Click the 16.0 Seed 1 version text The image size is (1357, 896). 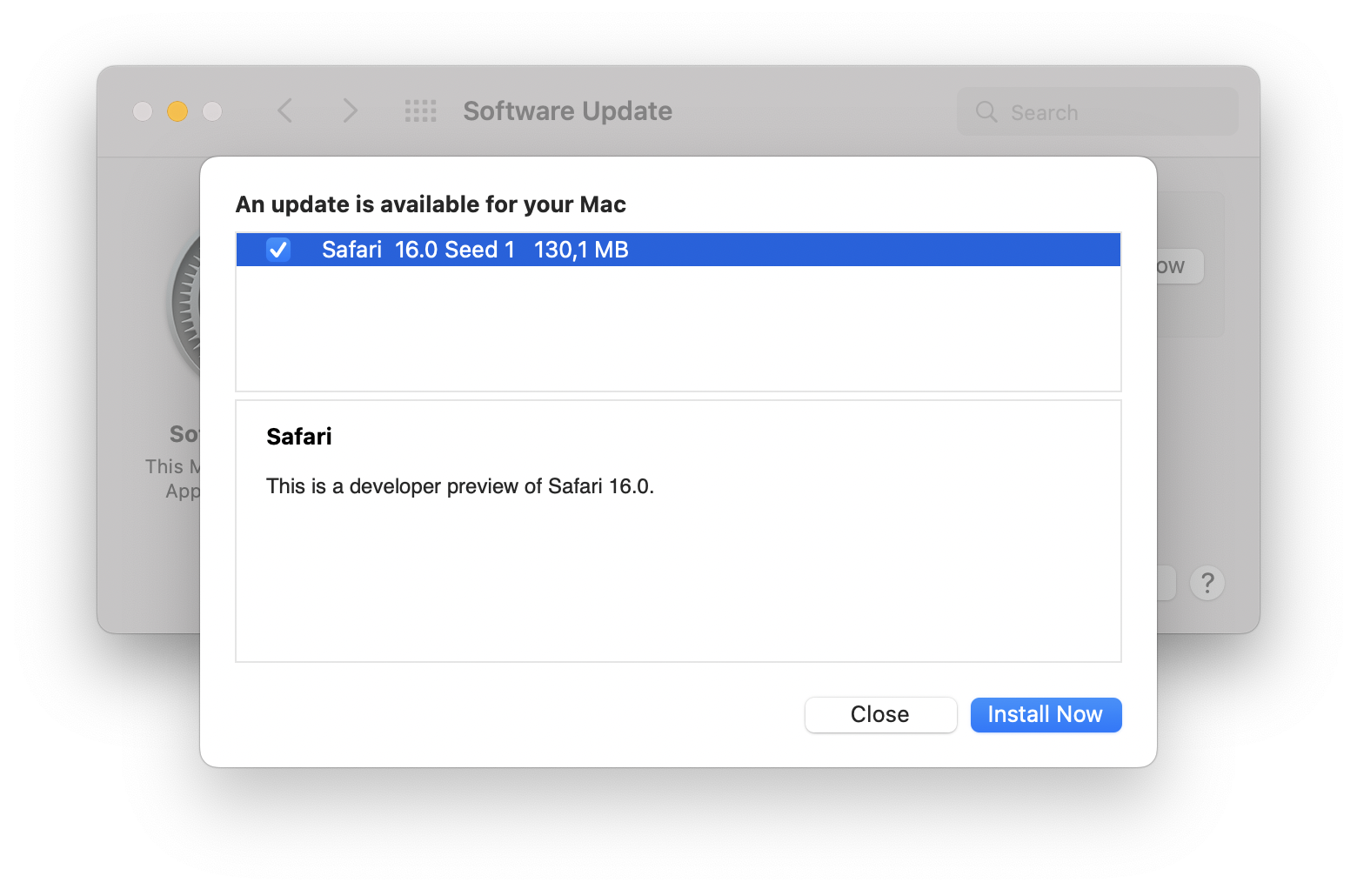pyautogui.click(x=455, y=250)
